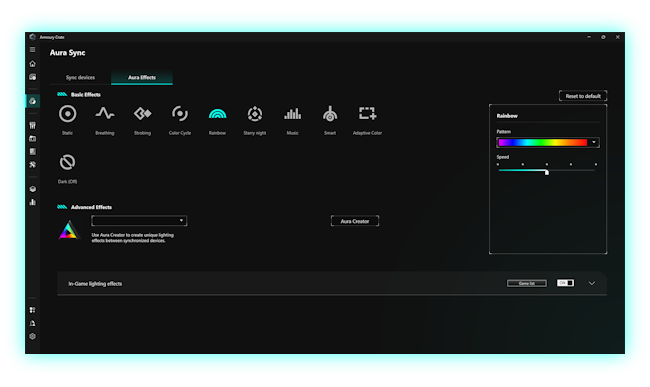
Task: Select the Starry night effect
Action: 255,114
